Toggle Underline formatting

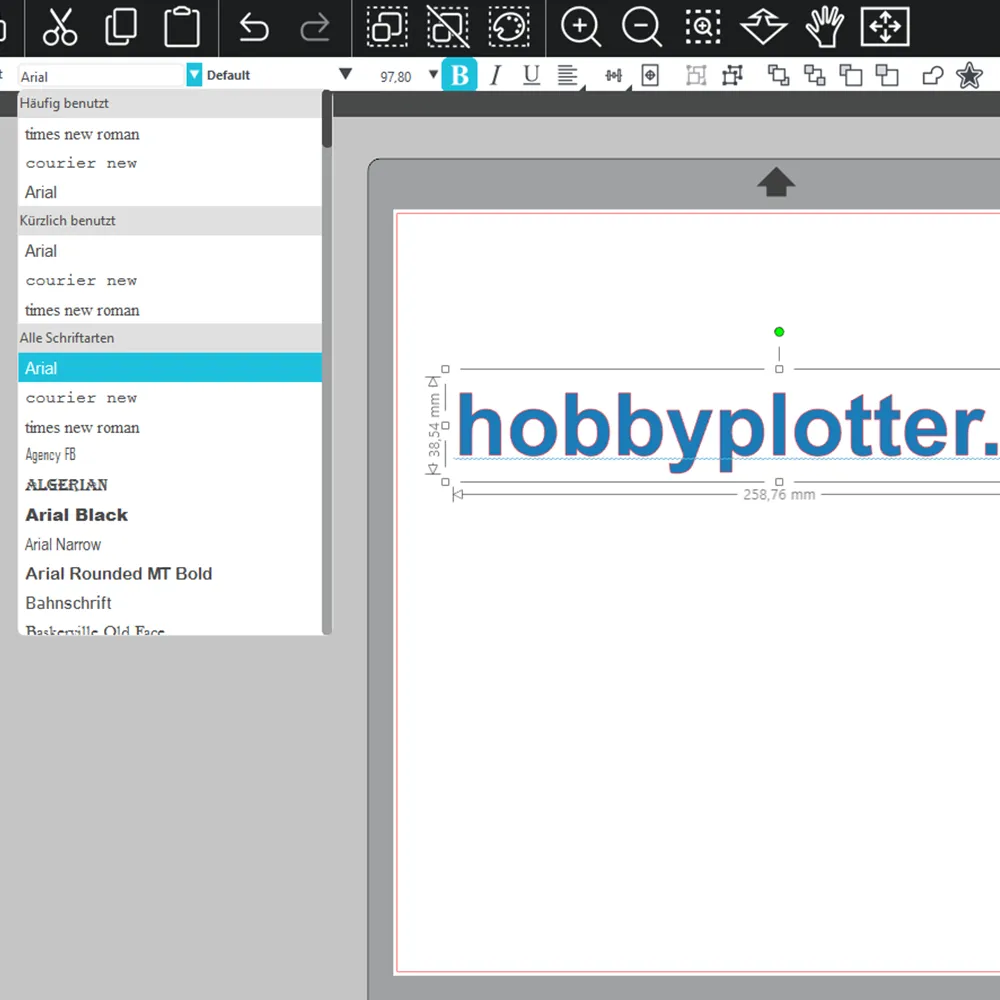point(531,76)
